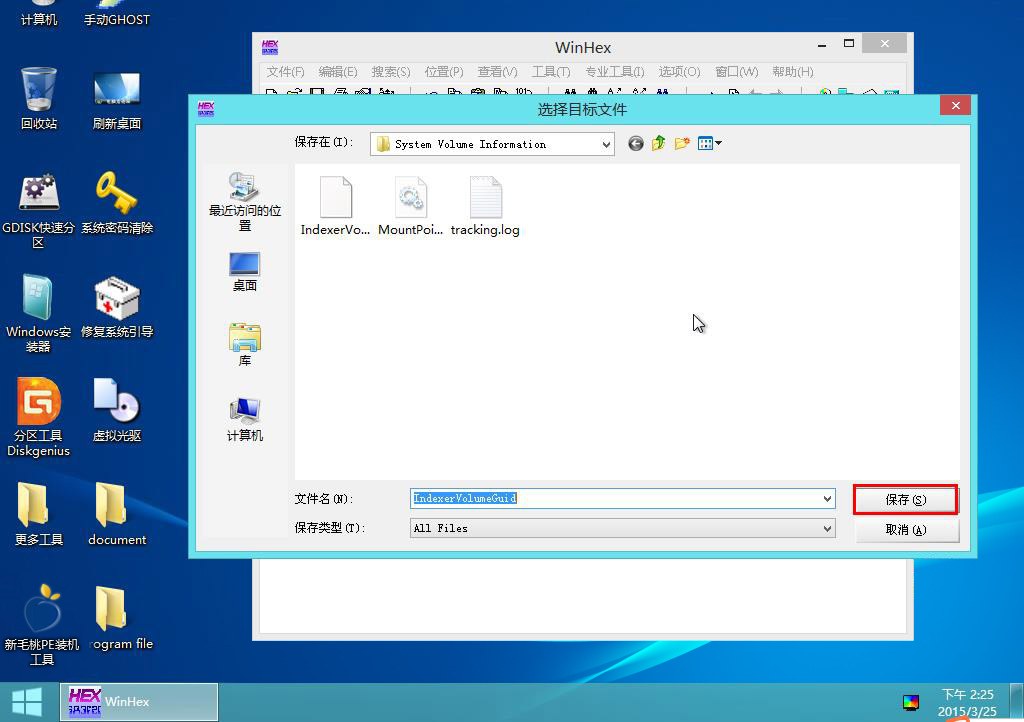Viewport: 1024px width, 722px height.
Task: Click WinHex taskbar button
Action: click(x=139, y=702)
